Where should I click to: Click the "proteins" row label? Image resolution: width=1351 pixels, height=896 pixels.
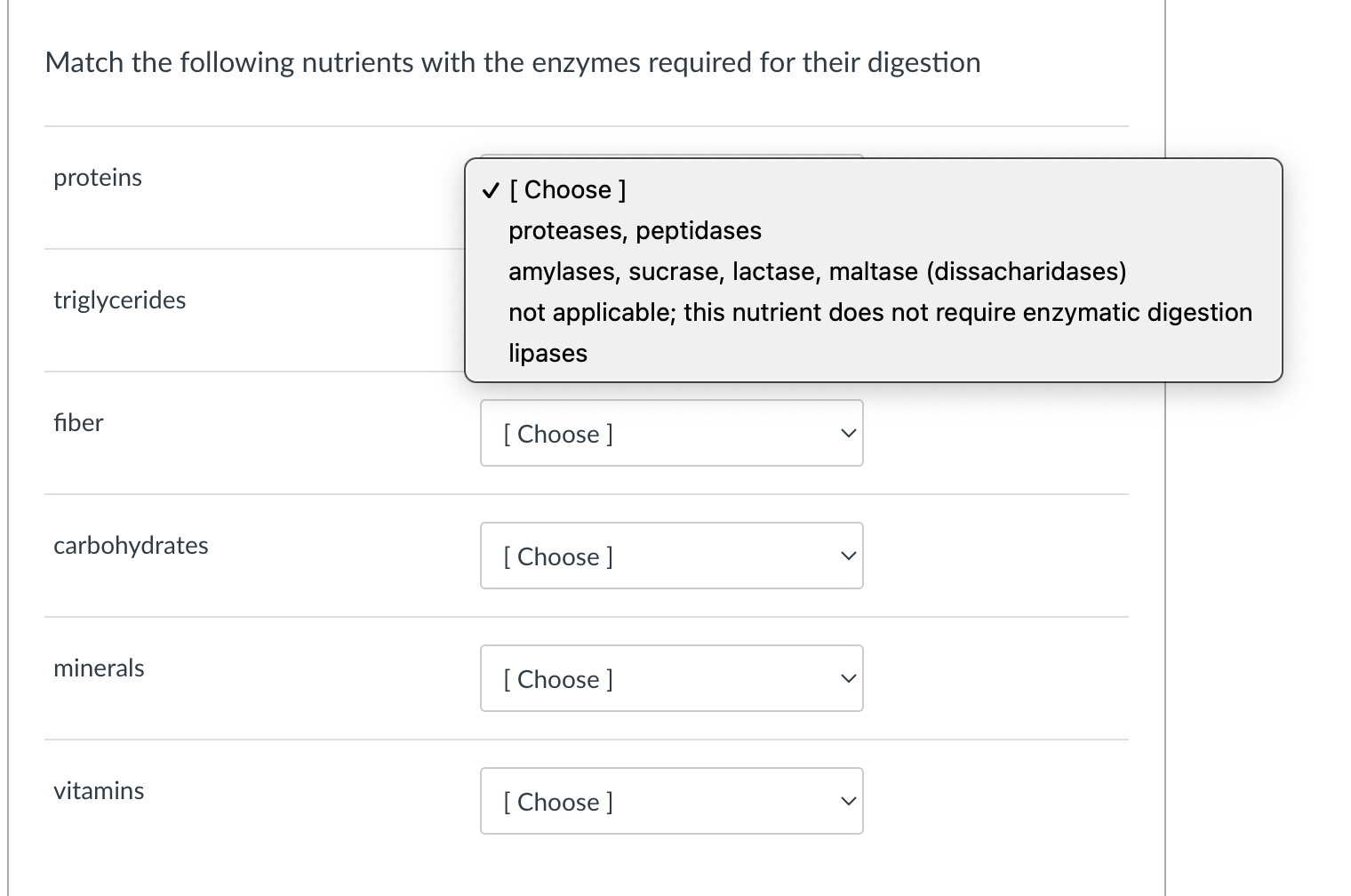97,177
